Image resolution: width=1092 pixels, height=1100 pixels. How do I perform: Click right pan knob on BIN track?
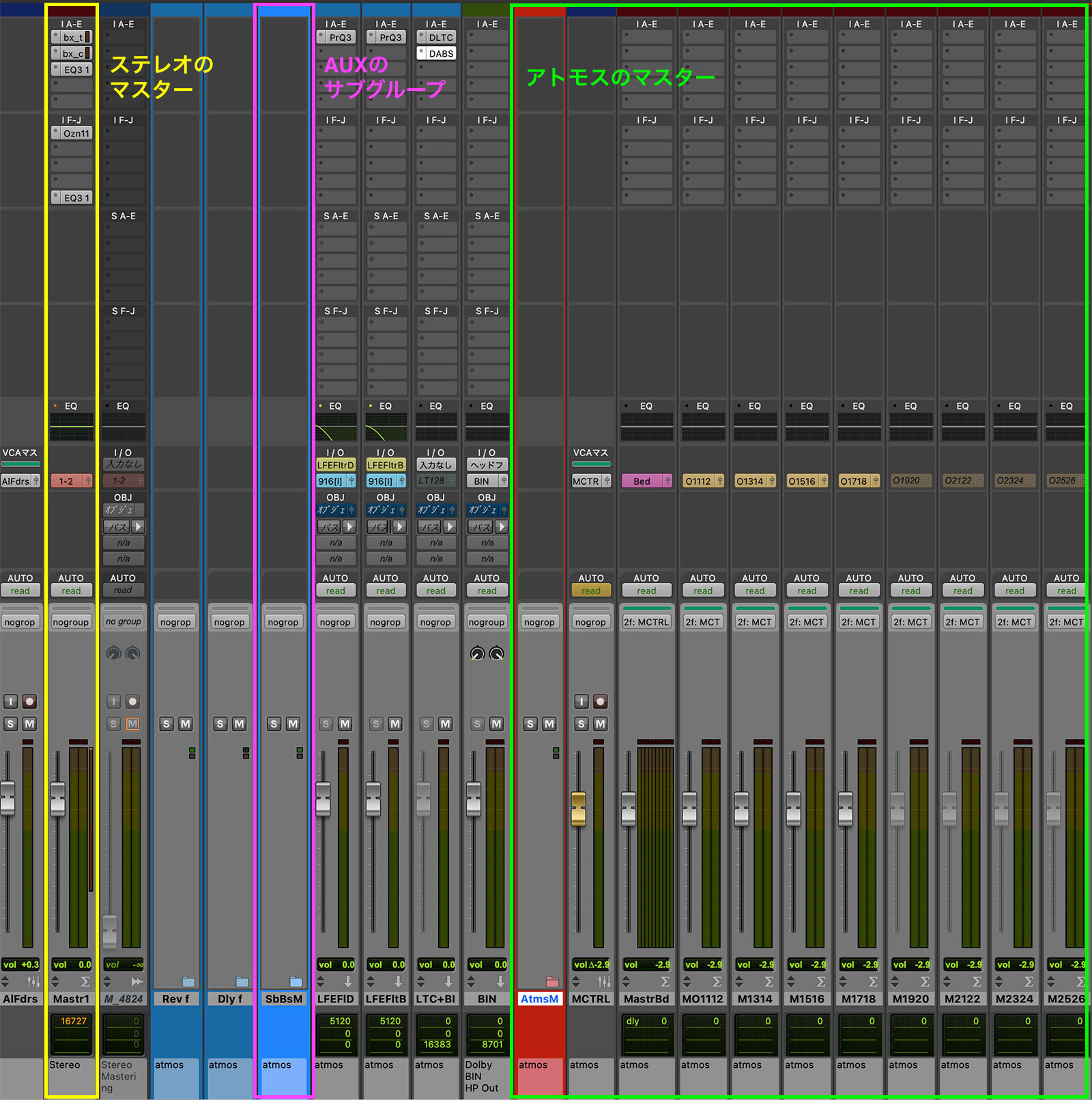pyautogui.click(x=497, y=653)
